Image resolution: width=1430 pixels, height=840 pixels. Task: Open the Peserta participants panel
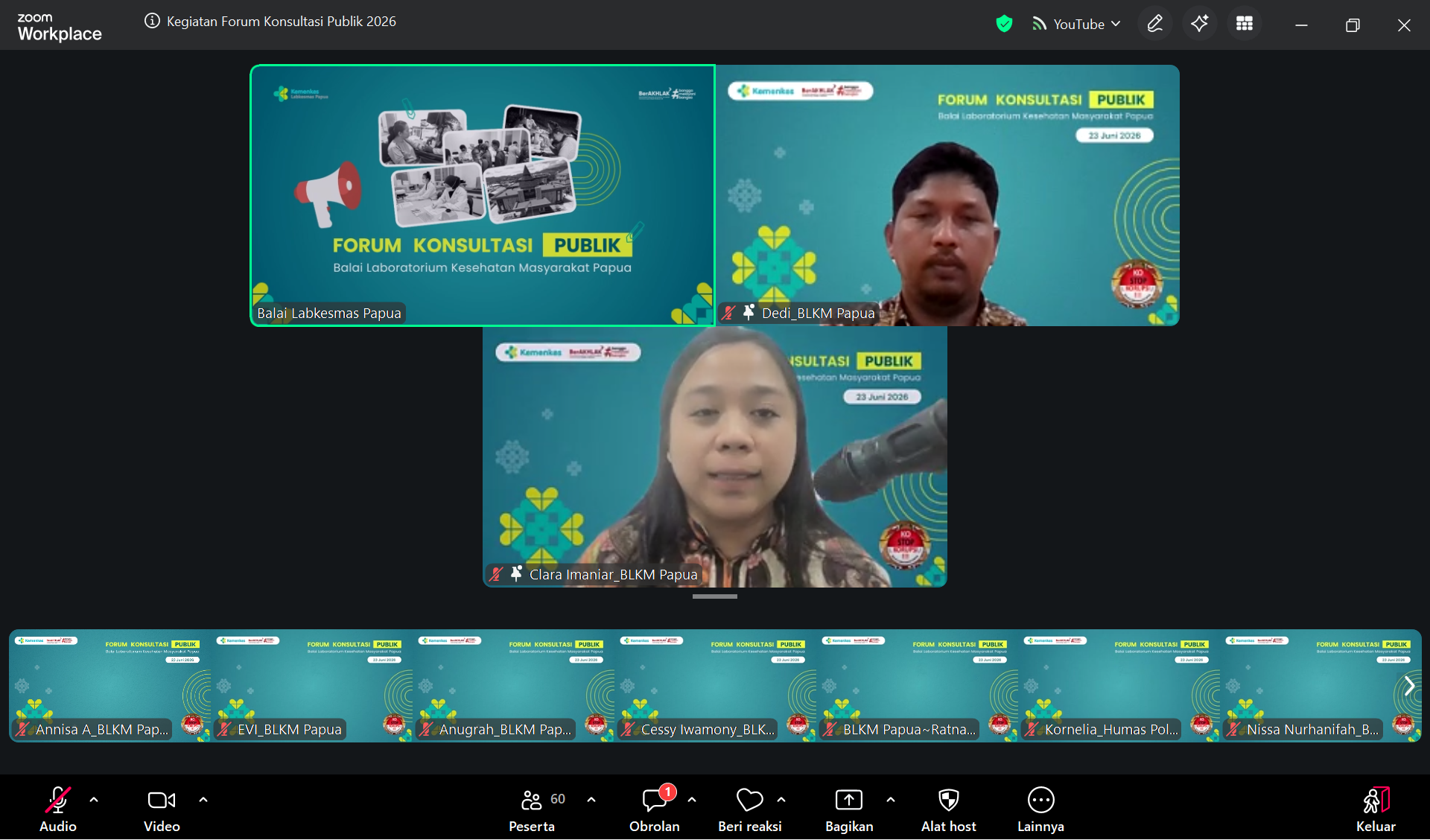pyautogui.click(x=532, y=809)
